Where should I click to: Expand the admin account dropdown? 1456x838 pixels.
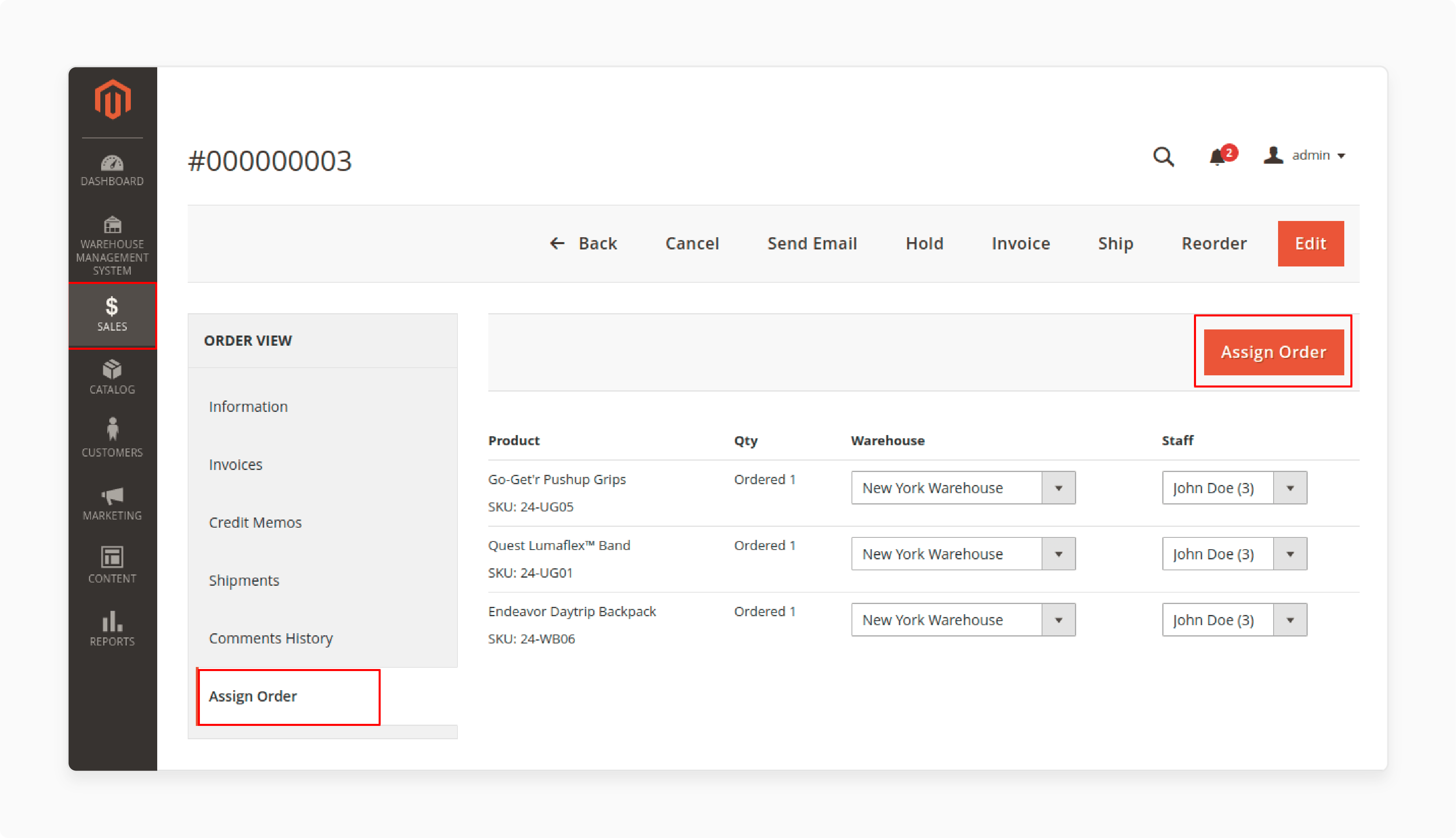click(1304, 156)
